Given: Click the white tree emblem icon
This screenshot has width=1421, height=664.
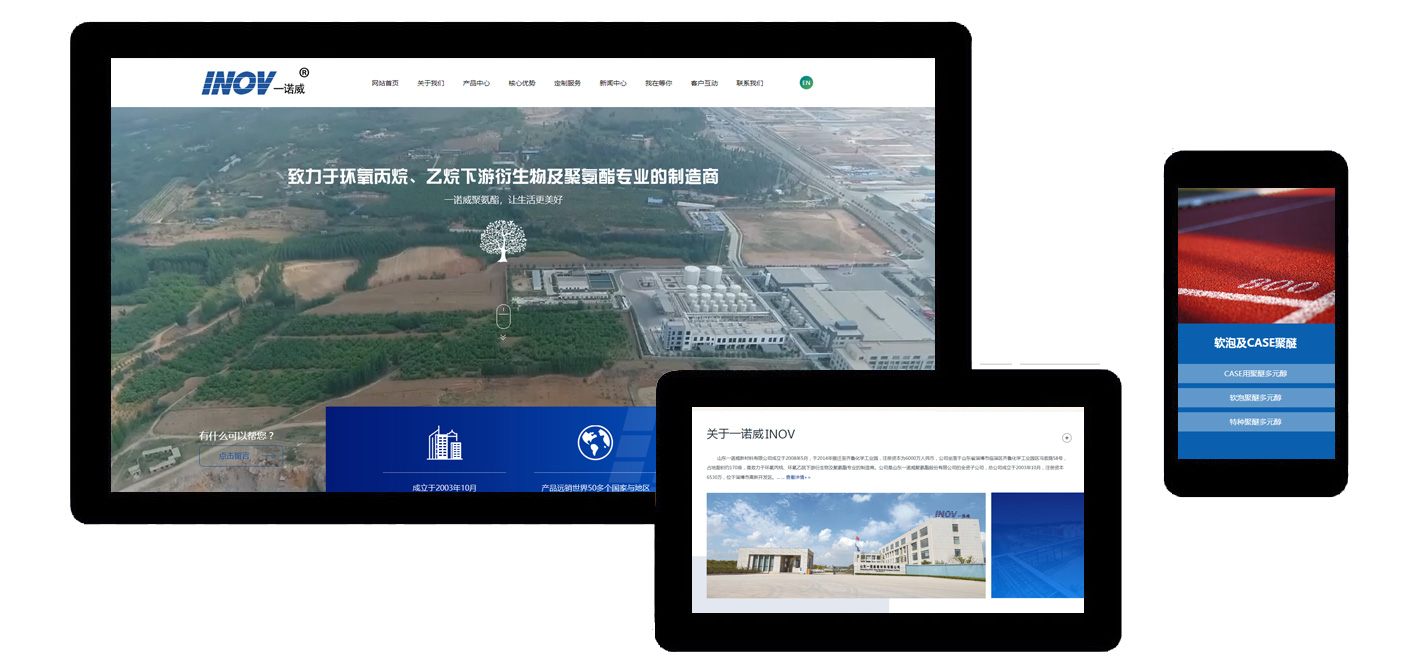Looking at the screenshot, I should click(503, 240).
